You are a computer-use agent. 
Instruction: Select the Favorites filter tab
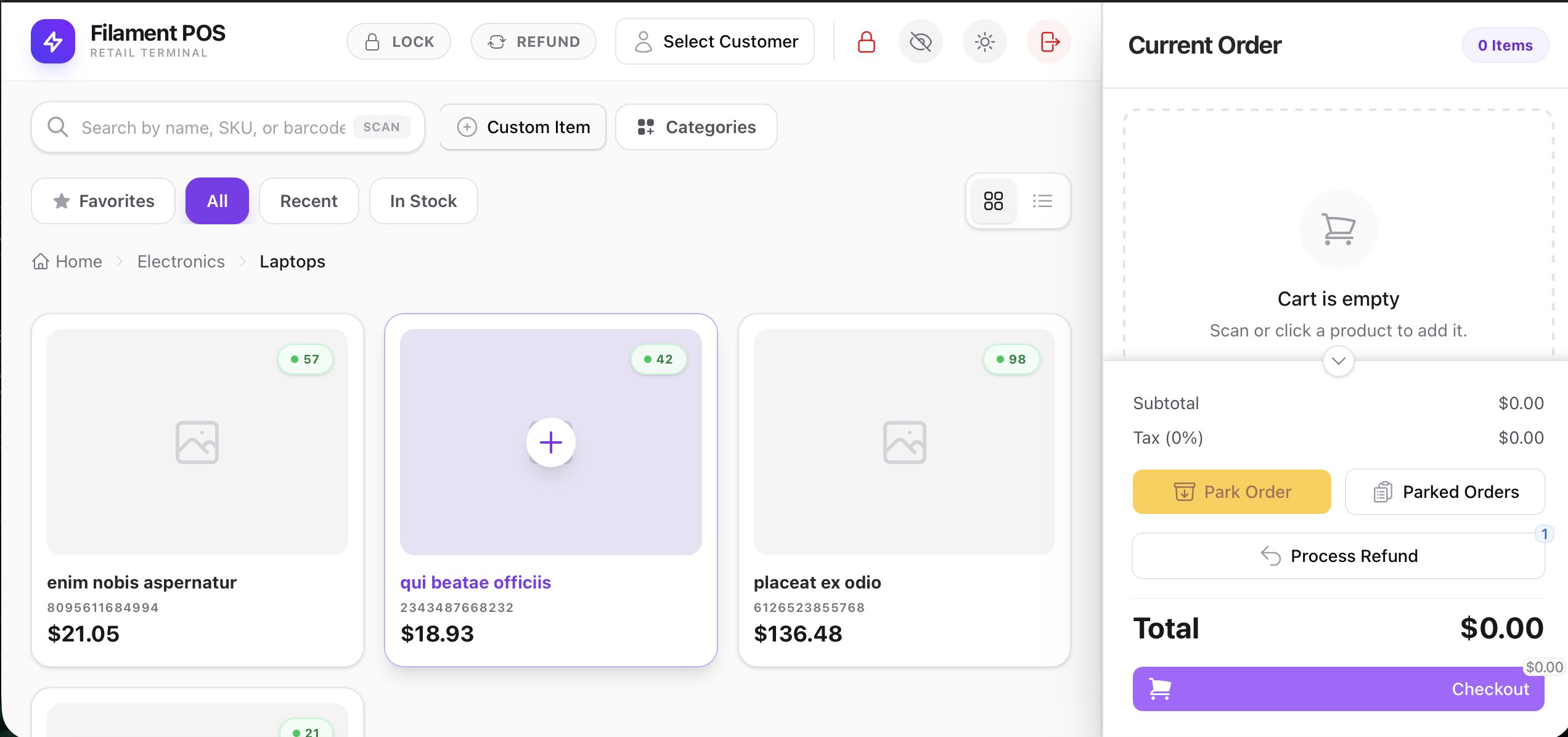[104, 201]
